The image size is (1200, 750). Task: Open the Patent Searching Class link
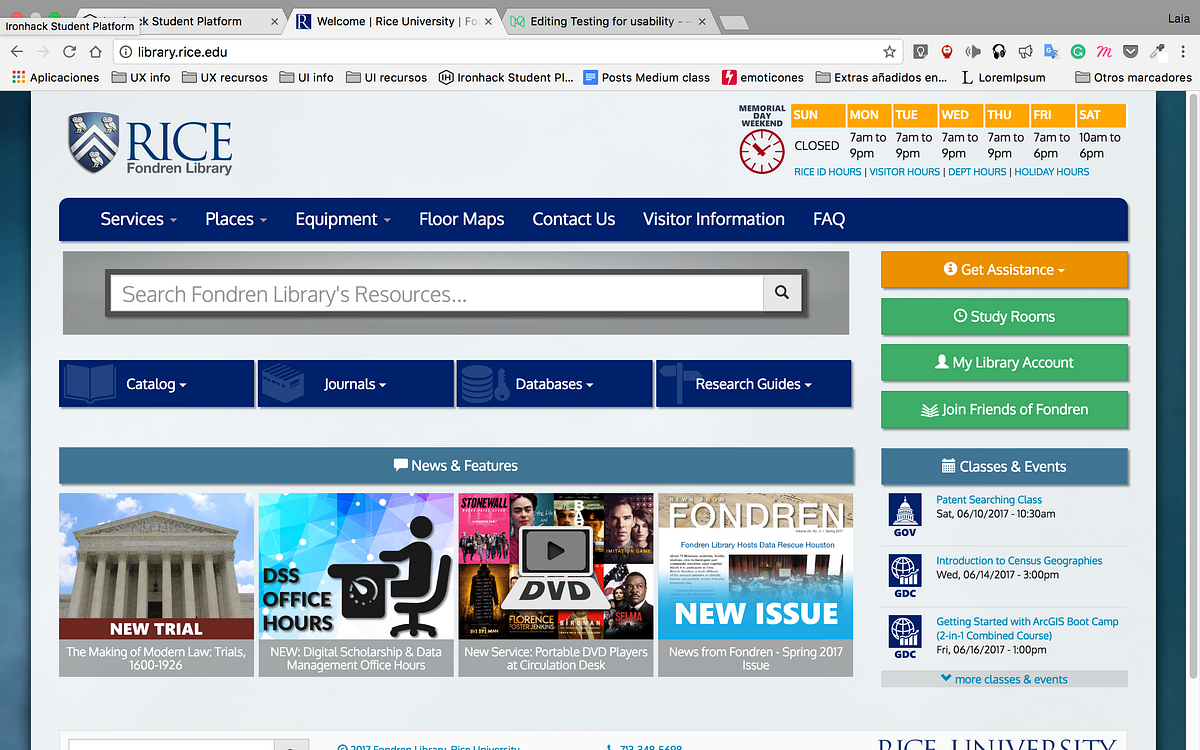989,500
